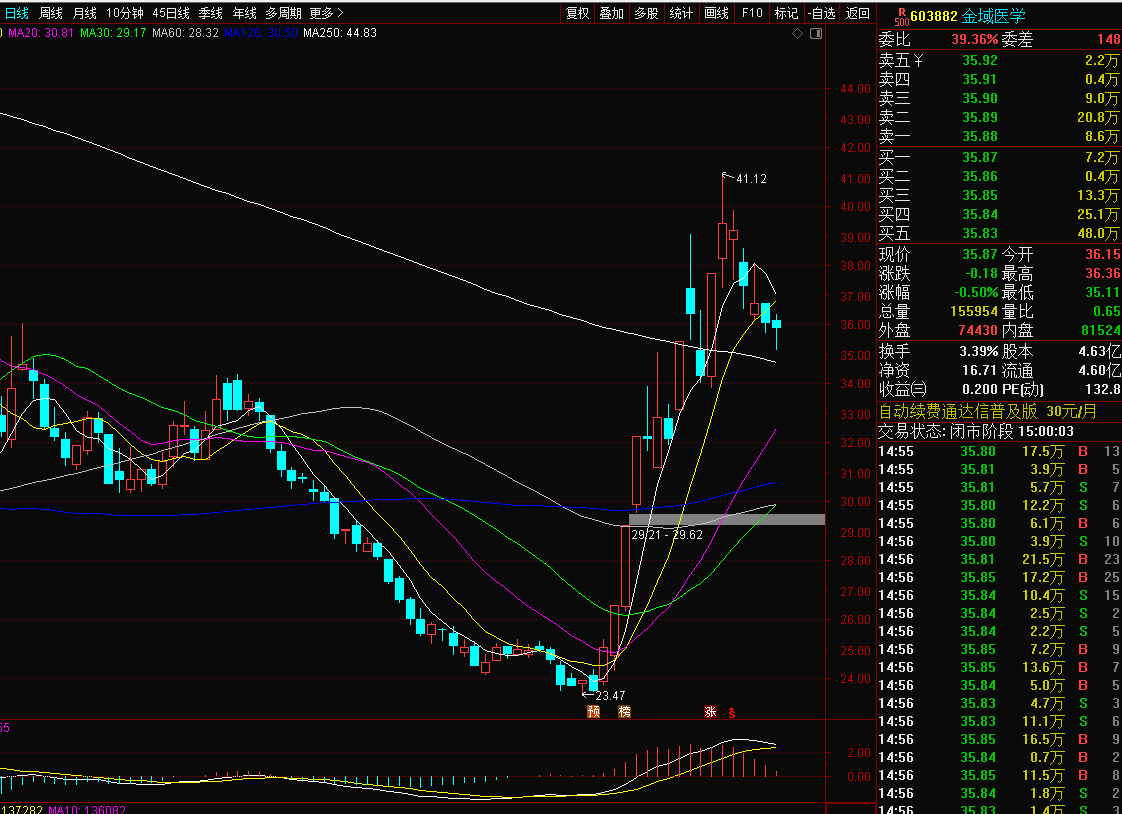The image size is (1122, 814).
Task: Click the 总量 value 155954
Action: [974, 311]
